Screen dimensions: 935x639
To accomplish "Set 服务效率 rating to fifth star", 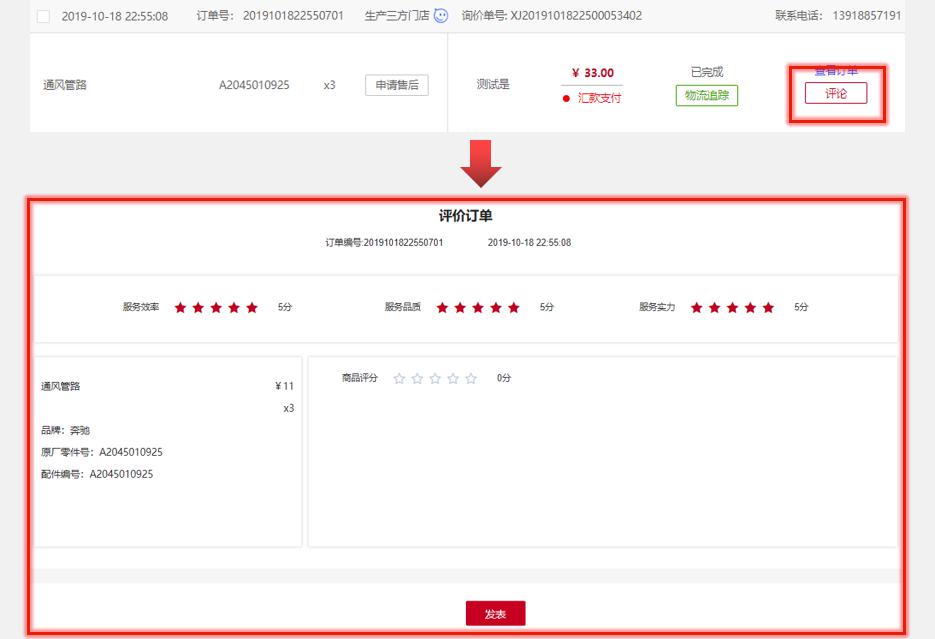I will 252,308.
